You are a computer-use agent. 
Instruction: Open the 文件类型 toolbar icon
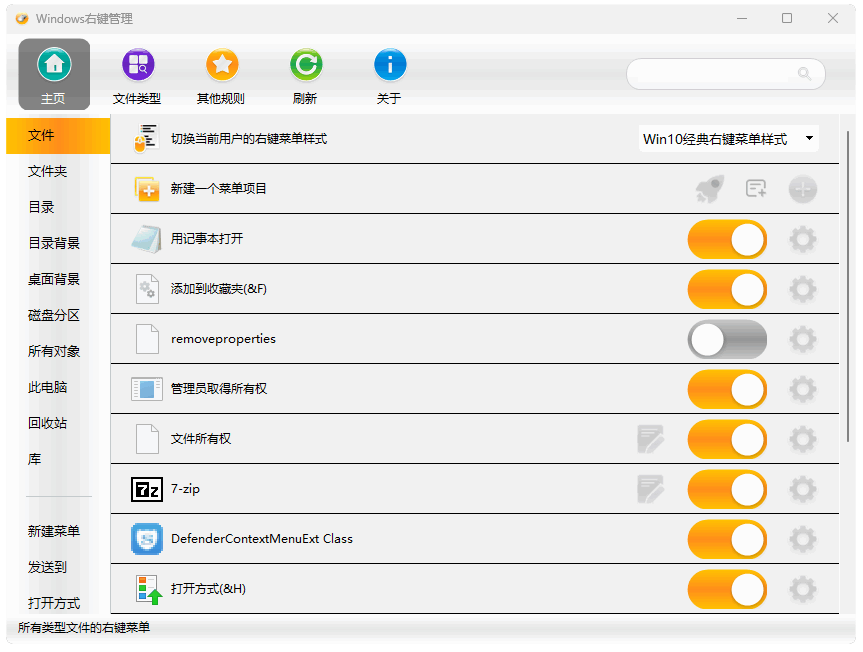click(138, 66)
